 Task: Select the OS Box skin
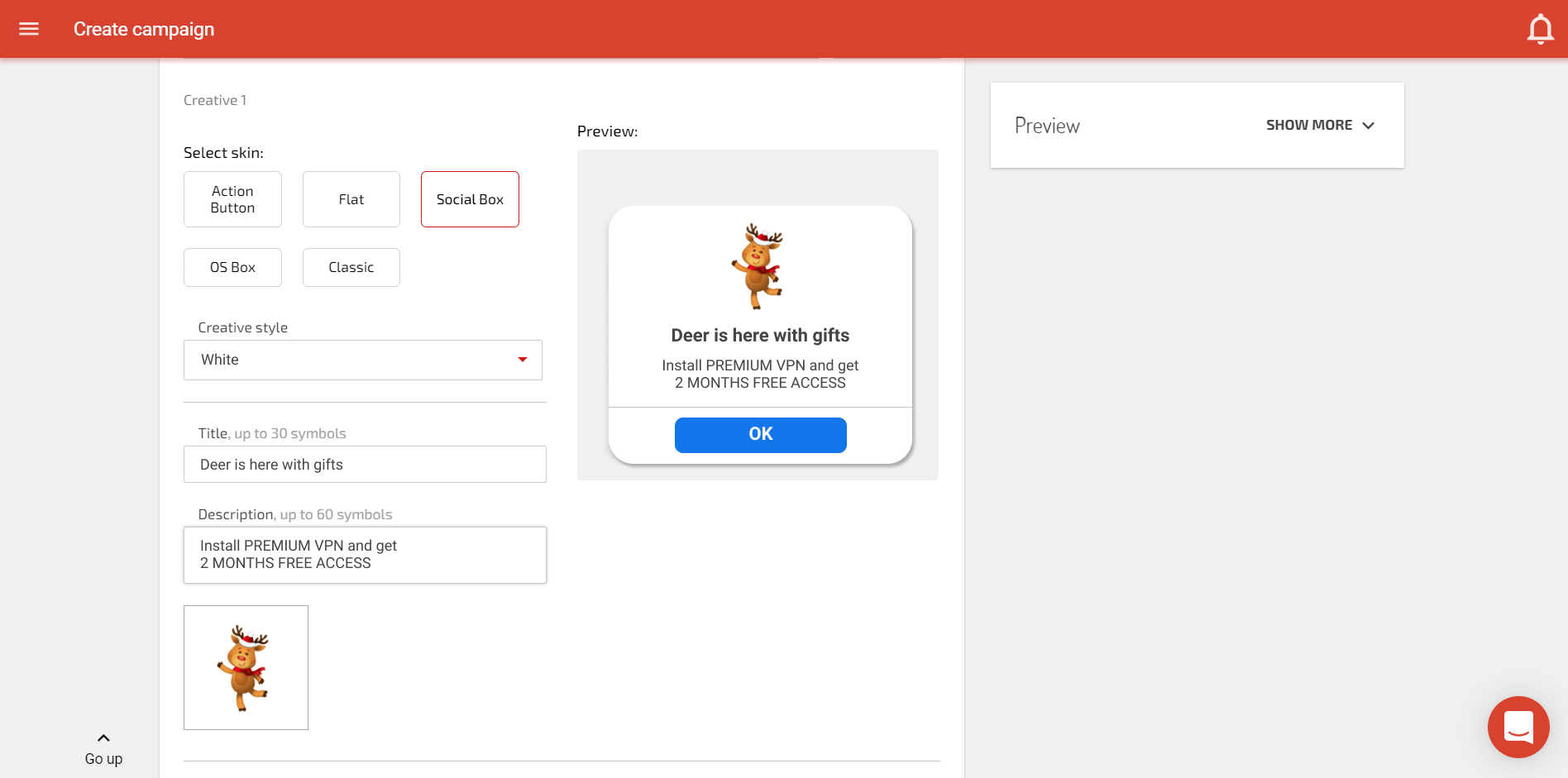232,267
